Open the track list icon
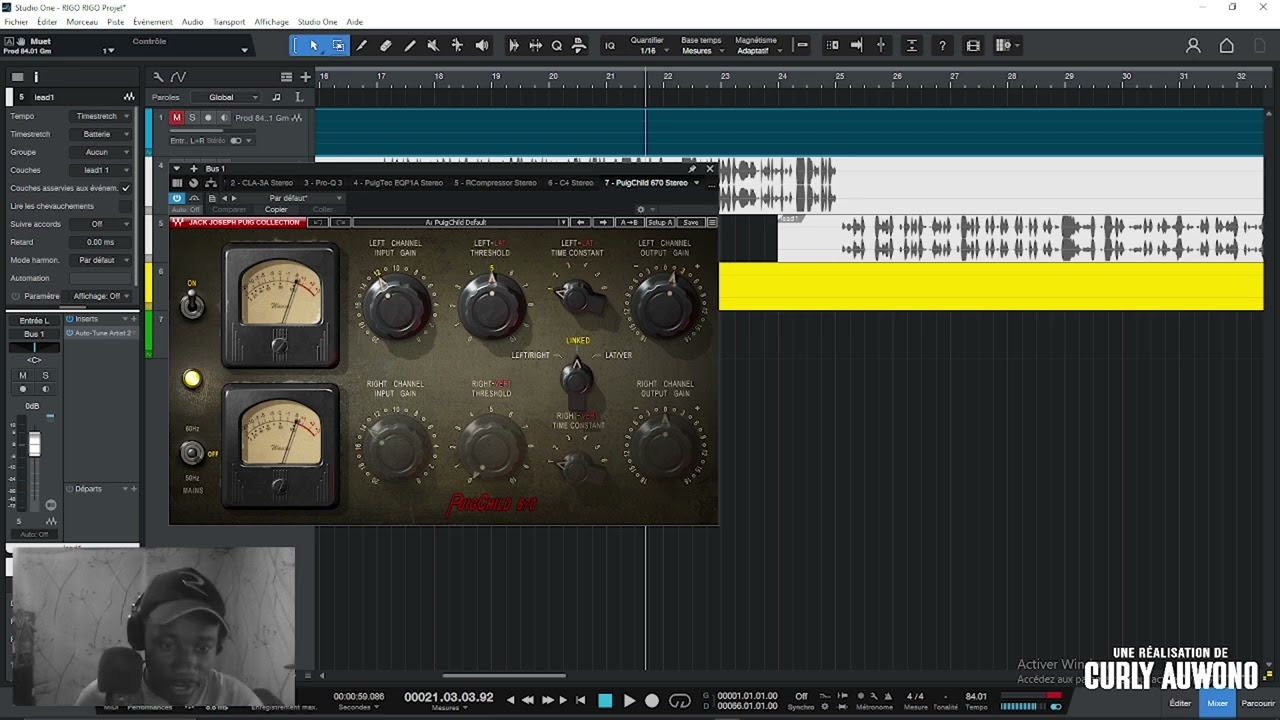 point(286,77)
